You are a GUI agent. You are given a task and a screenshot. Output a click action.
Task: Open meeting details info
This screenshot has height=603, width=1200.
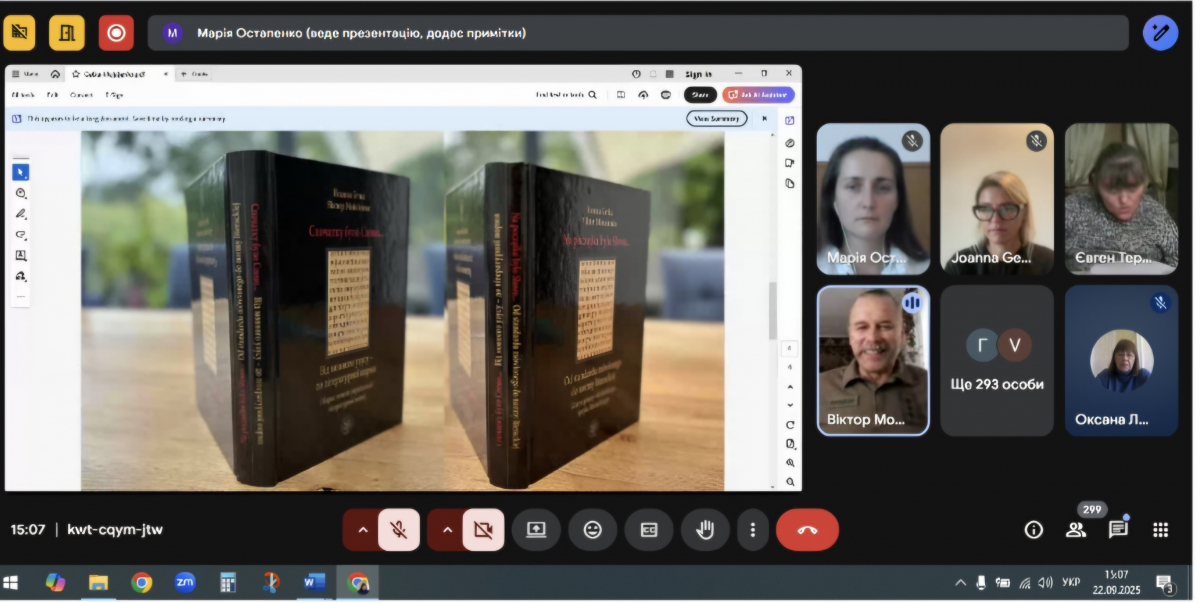point(1034,530)
